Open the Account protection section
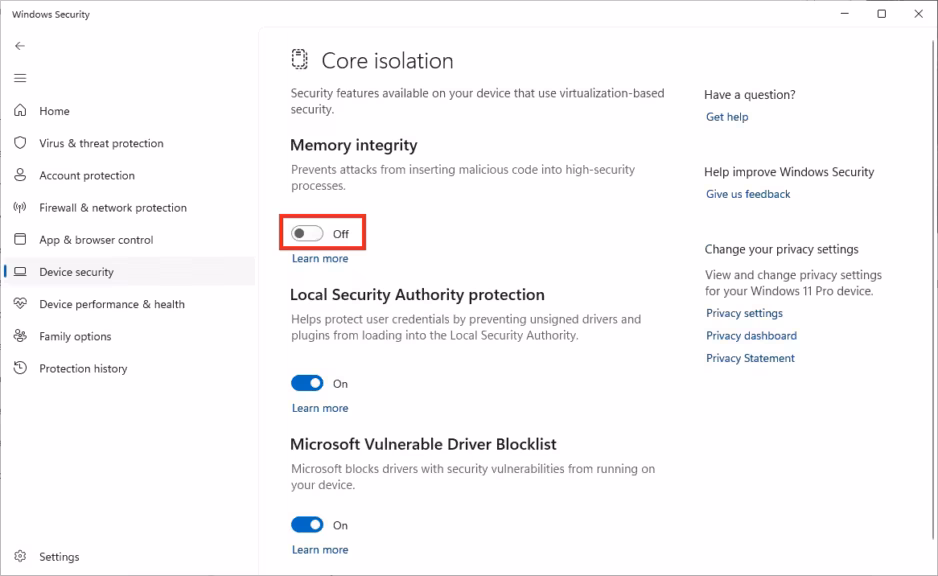The height and width of the screenshot is (576, 938). (x=90, y=175)
